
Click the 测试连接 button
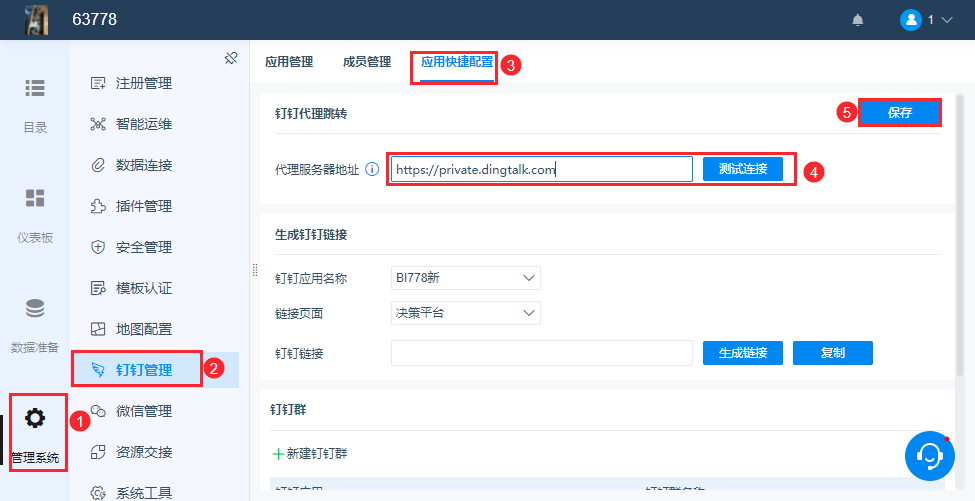tap(743, 169)
